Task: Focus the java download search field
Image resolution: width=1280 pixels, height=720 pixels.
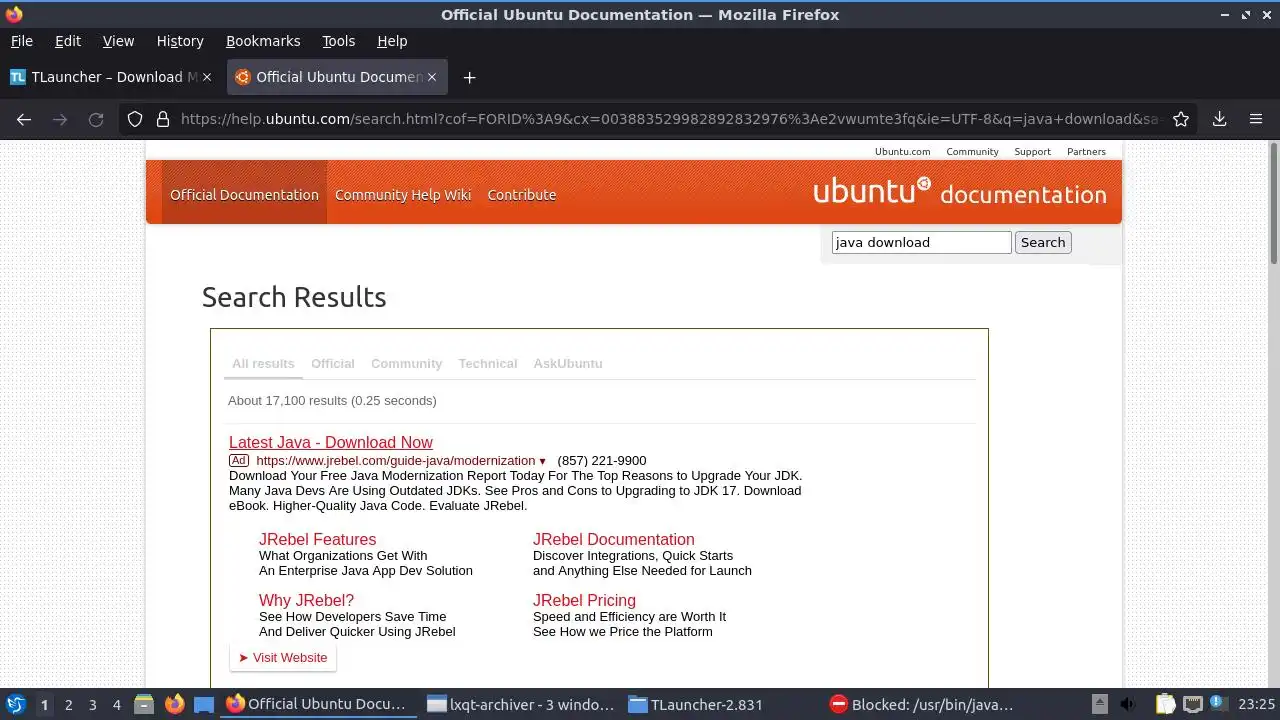Action: click(x=921, y=242)
